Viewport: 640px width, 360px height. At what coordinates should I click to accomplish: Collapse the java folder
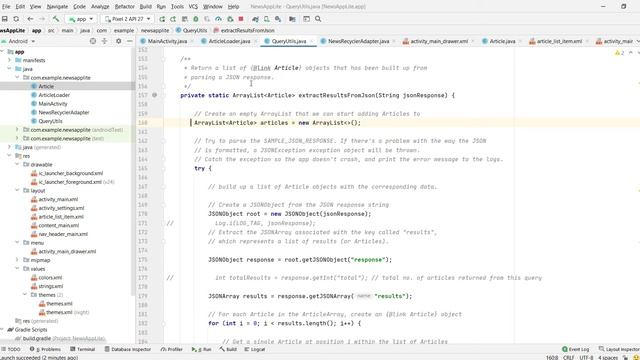point(9,69)
